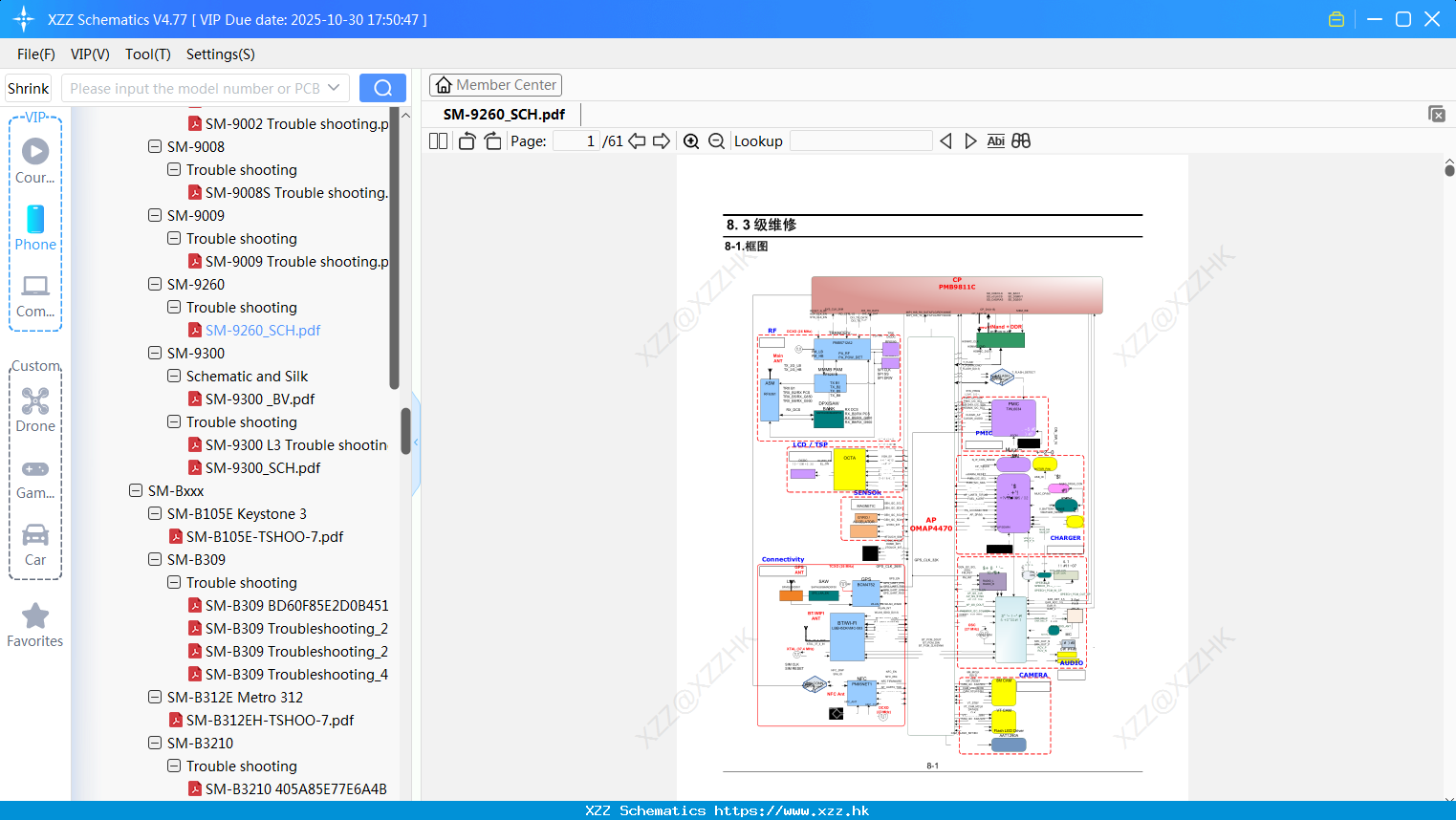
Task: Toggle the Abi match-case option
Action: [x=995, y=140]
